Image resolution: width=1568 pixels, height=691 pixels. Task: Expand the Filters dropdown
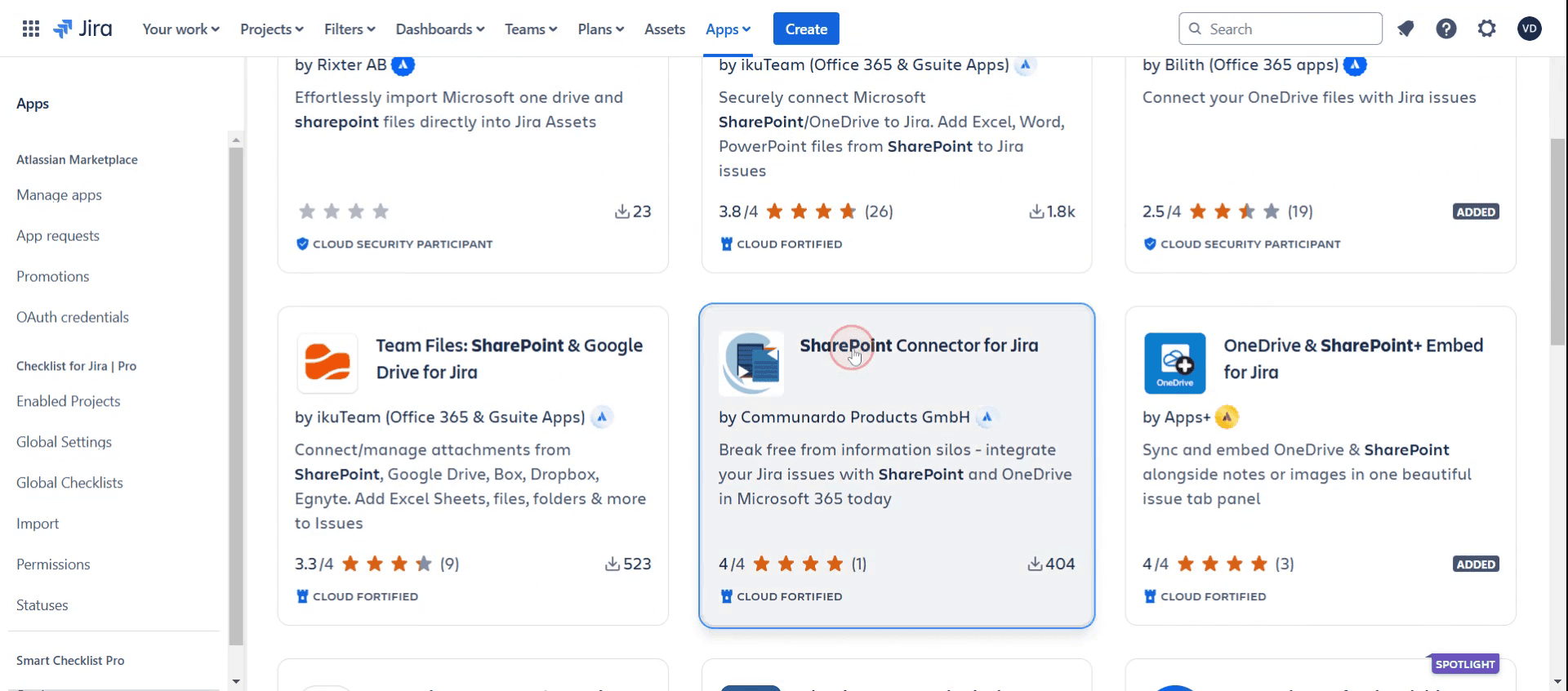(x=350, y=29)
